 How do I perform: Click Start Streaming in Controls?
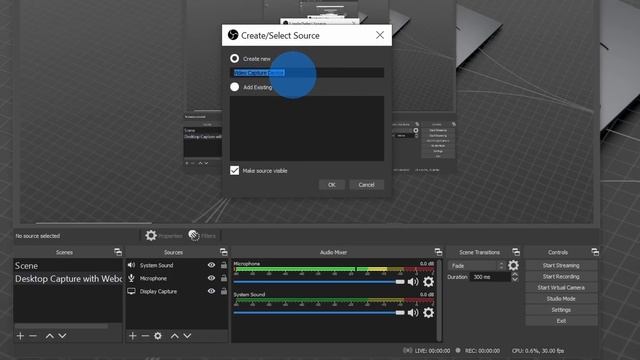click(x=561, y=265)
